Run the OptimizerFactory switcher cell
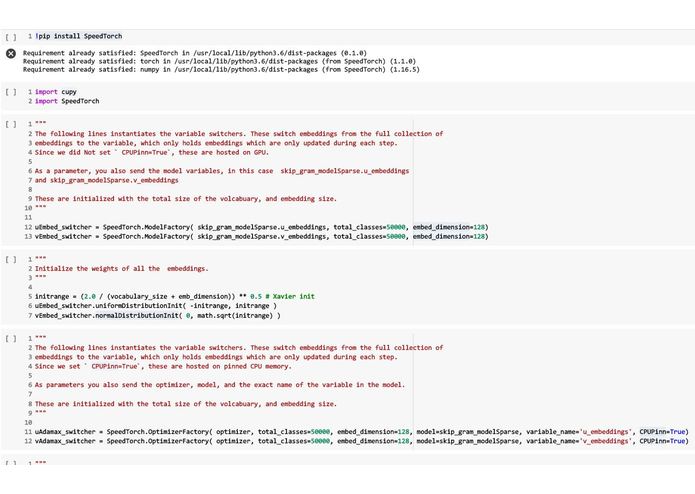 [x=11, y=339]
